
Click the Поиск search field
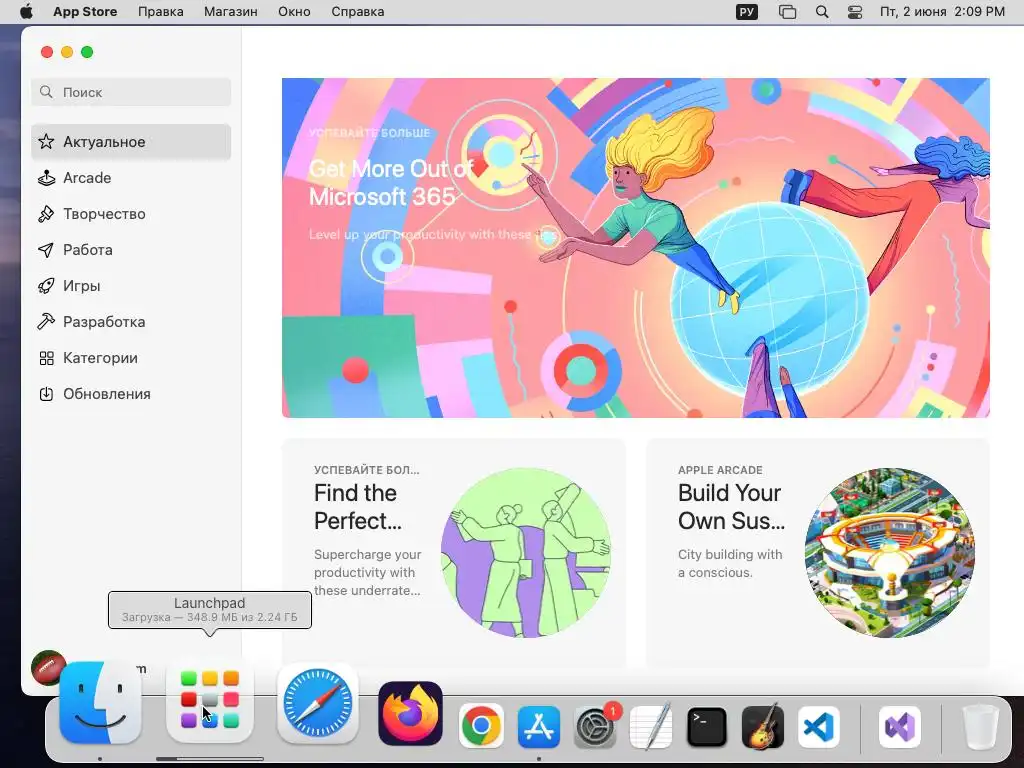coord(131,92)
